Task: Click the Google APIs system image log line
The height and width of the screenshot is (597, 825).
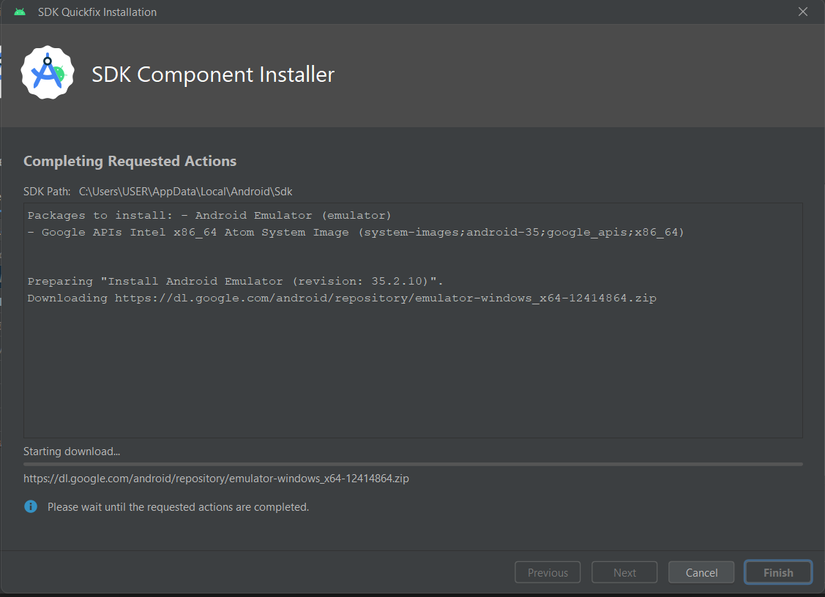Action: coord(355,232)
